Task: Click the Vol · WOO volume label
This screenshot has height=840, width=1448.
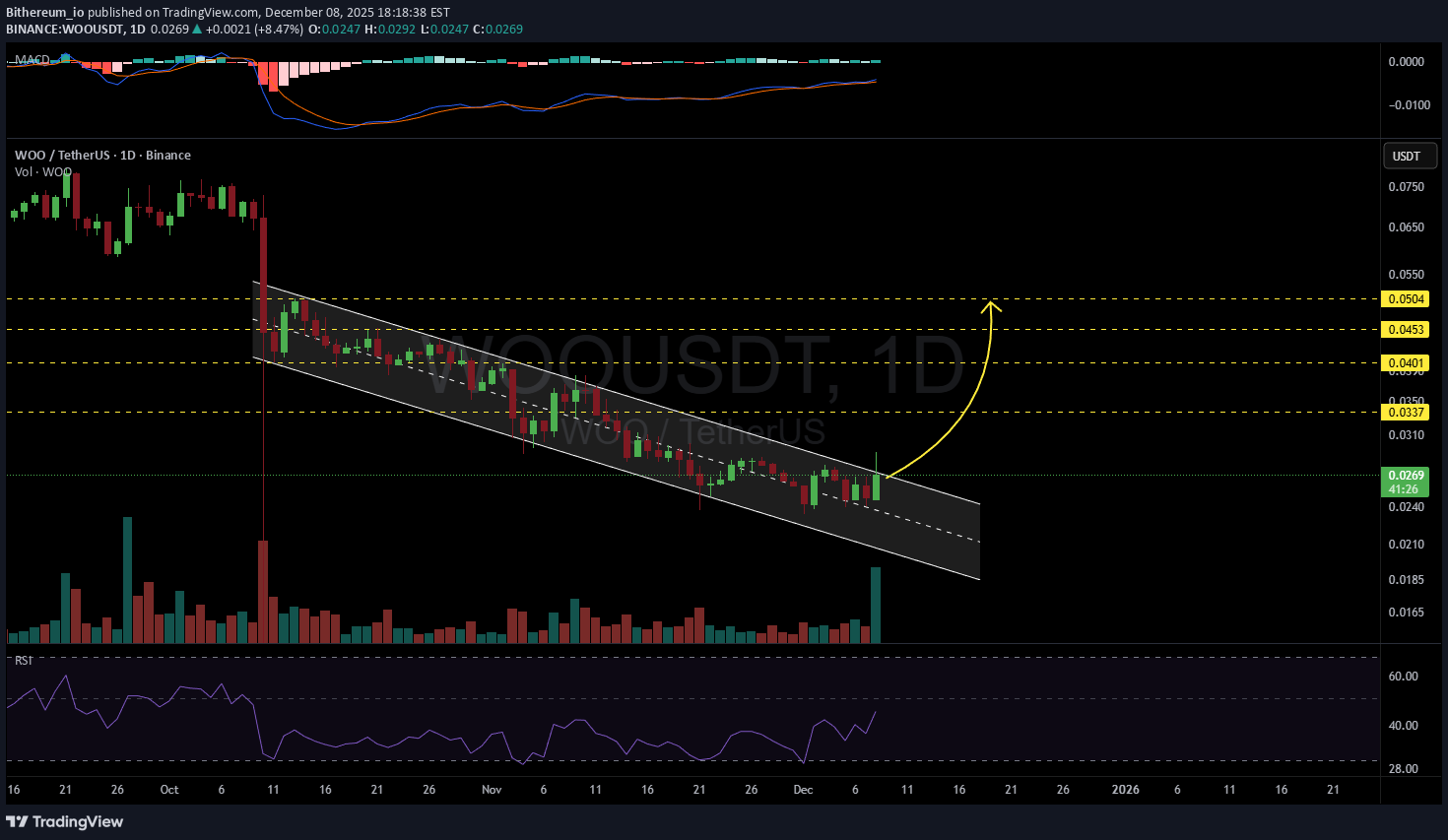Action: point(42,172)
